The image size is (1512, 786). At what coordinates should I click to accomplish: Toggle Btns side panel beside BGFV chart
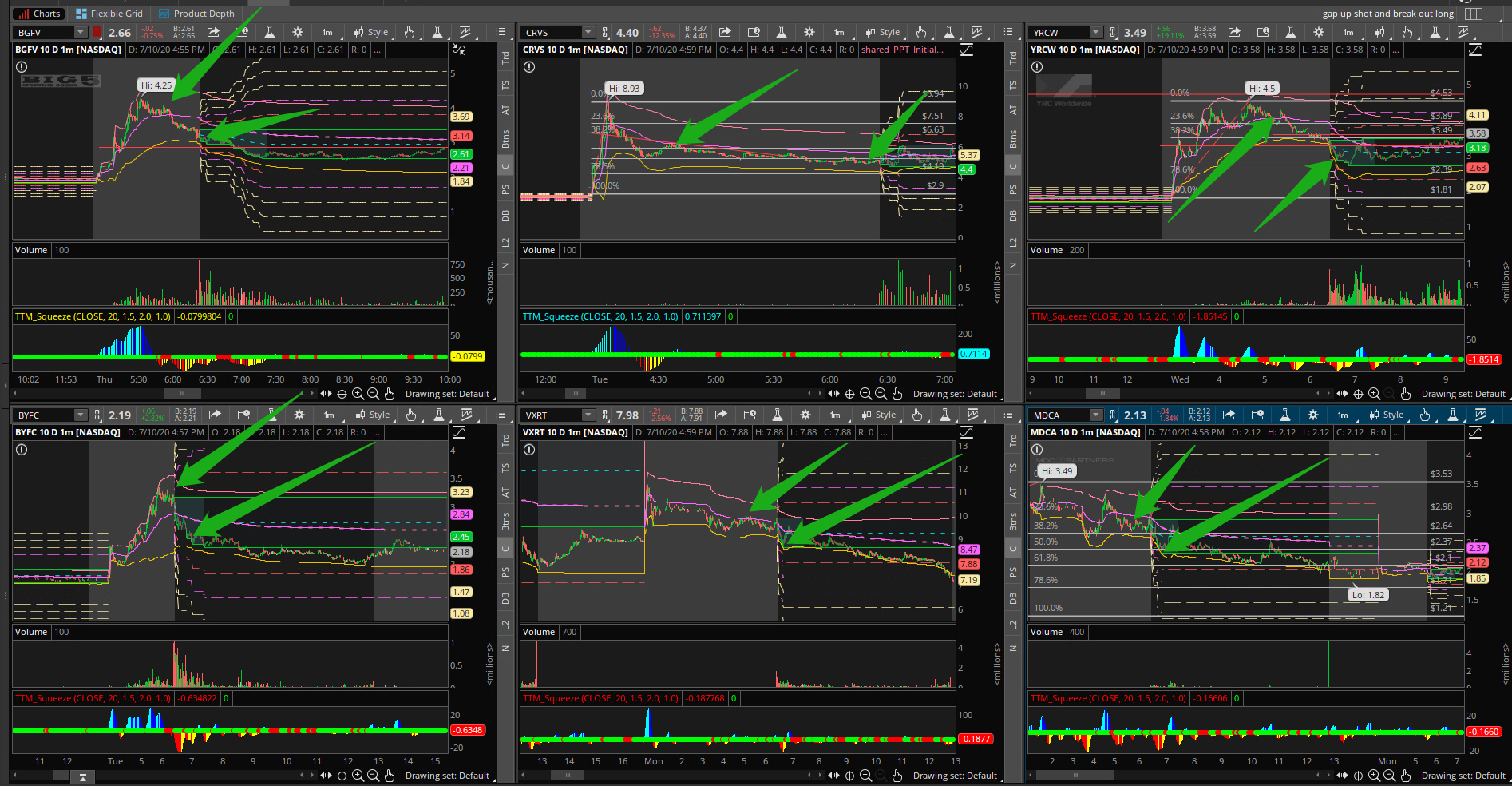click(505, 139)
